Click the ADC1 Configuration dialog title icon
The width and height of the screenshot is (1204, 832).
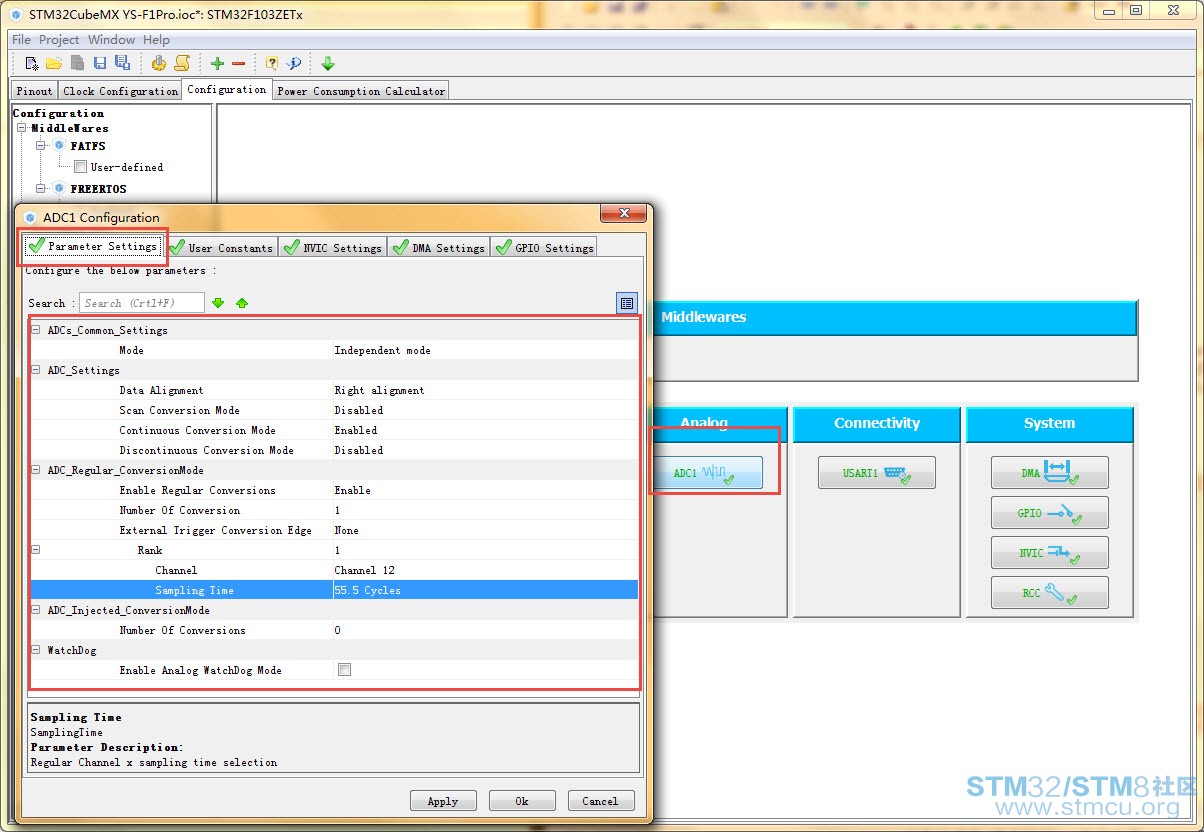(30, 217)
